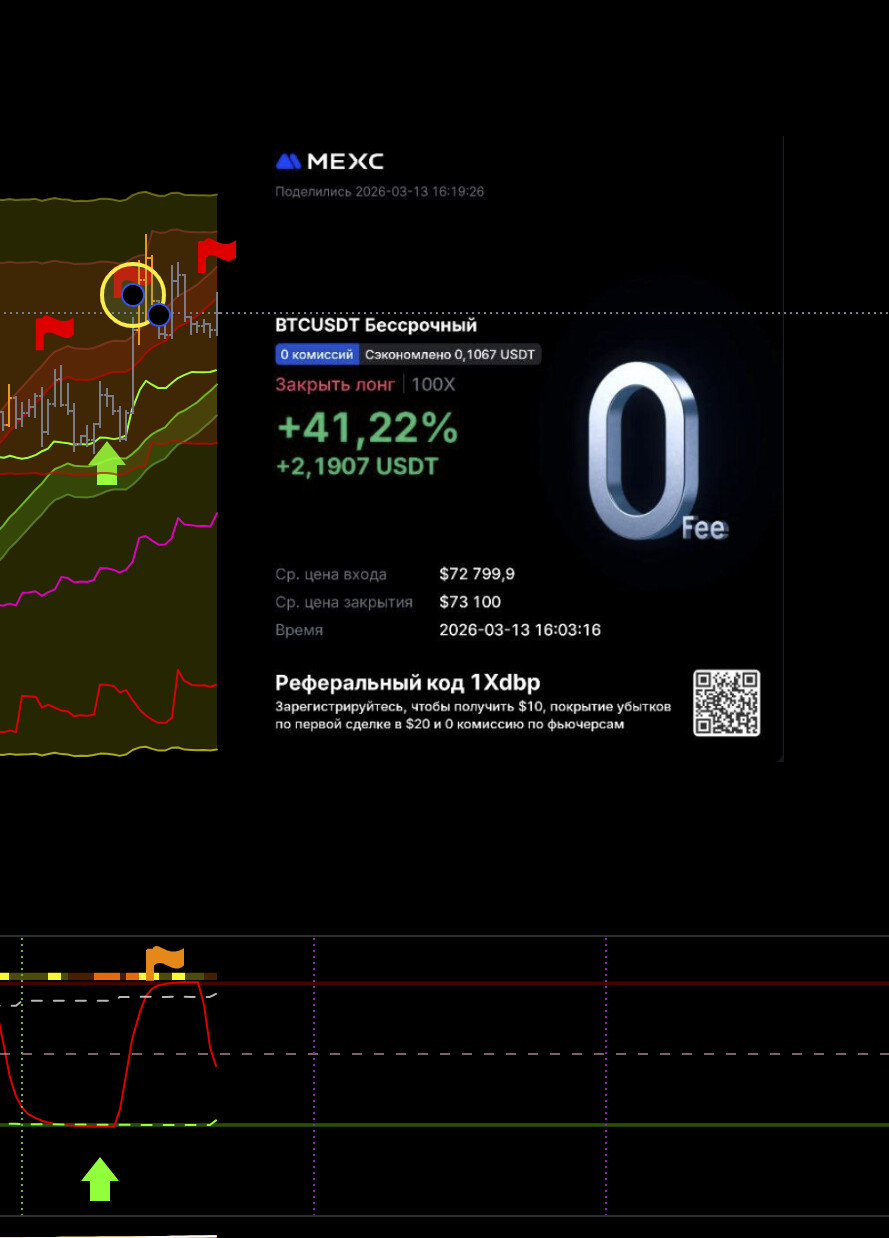
Task: Click the 'Закрыть лонг' label
Action: [x=335, y=384]
